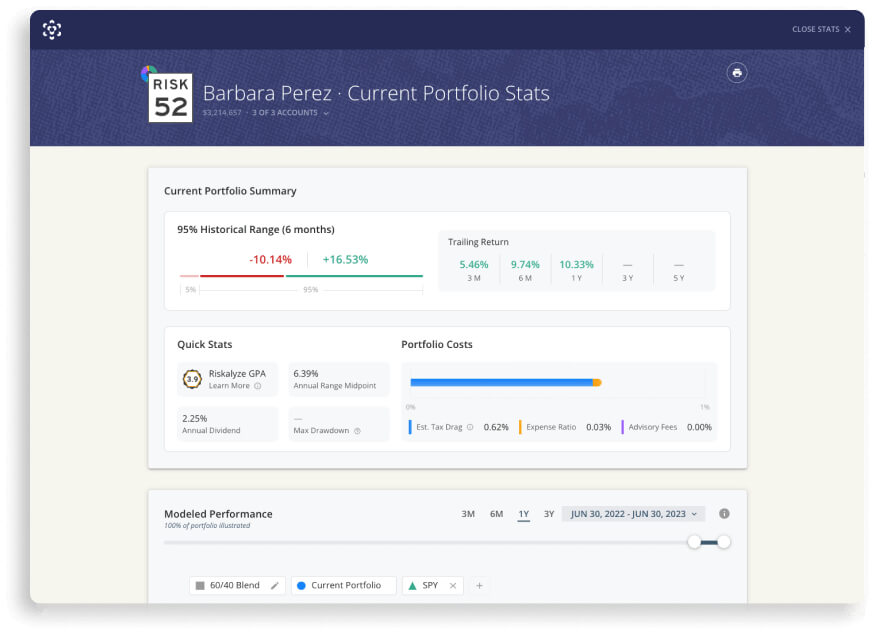Viewport: 875px width, 634px height.
Task: Open Riskalyze GPA Learn More info icon
Action: (258, 386)
